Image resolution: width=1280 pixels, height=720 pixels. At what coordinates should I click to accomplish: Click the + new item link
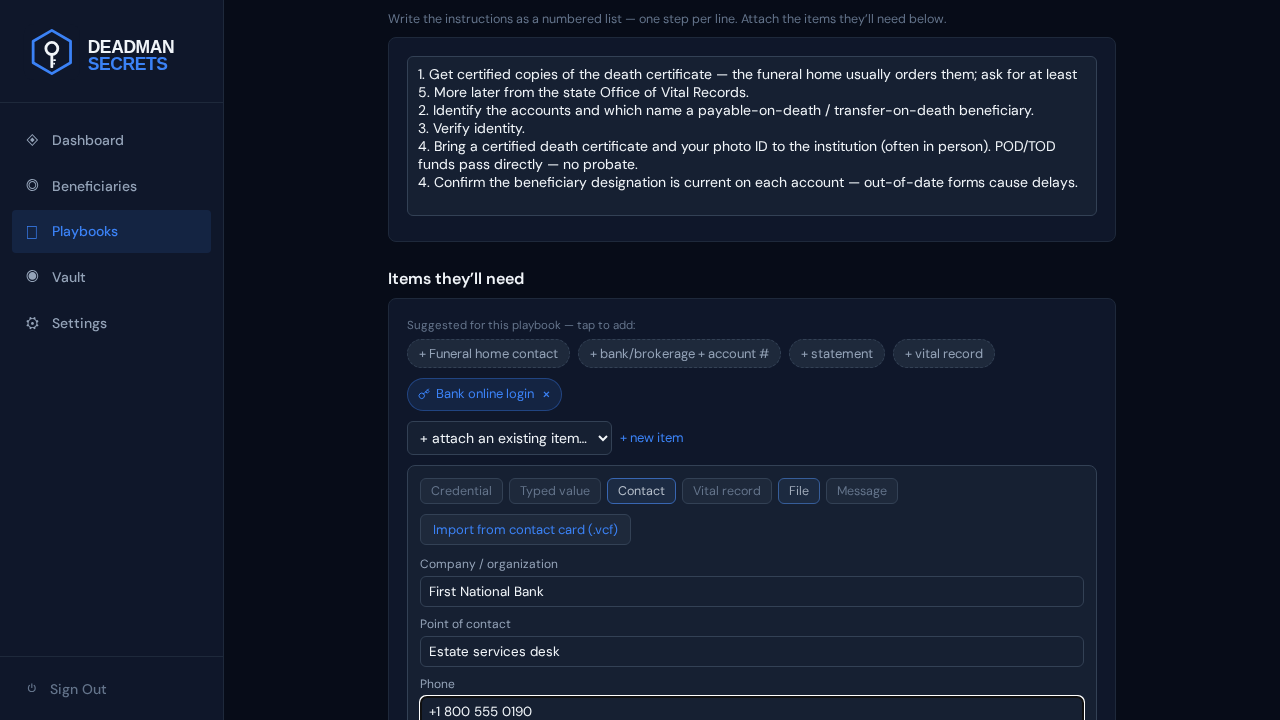[652, 438]
